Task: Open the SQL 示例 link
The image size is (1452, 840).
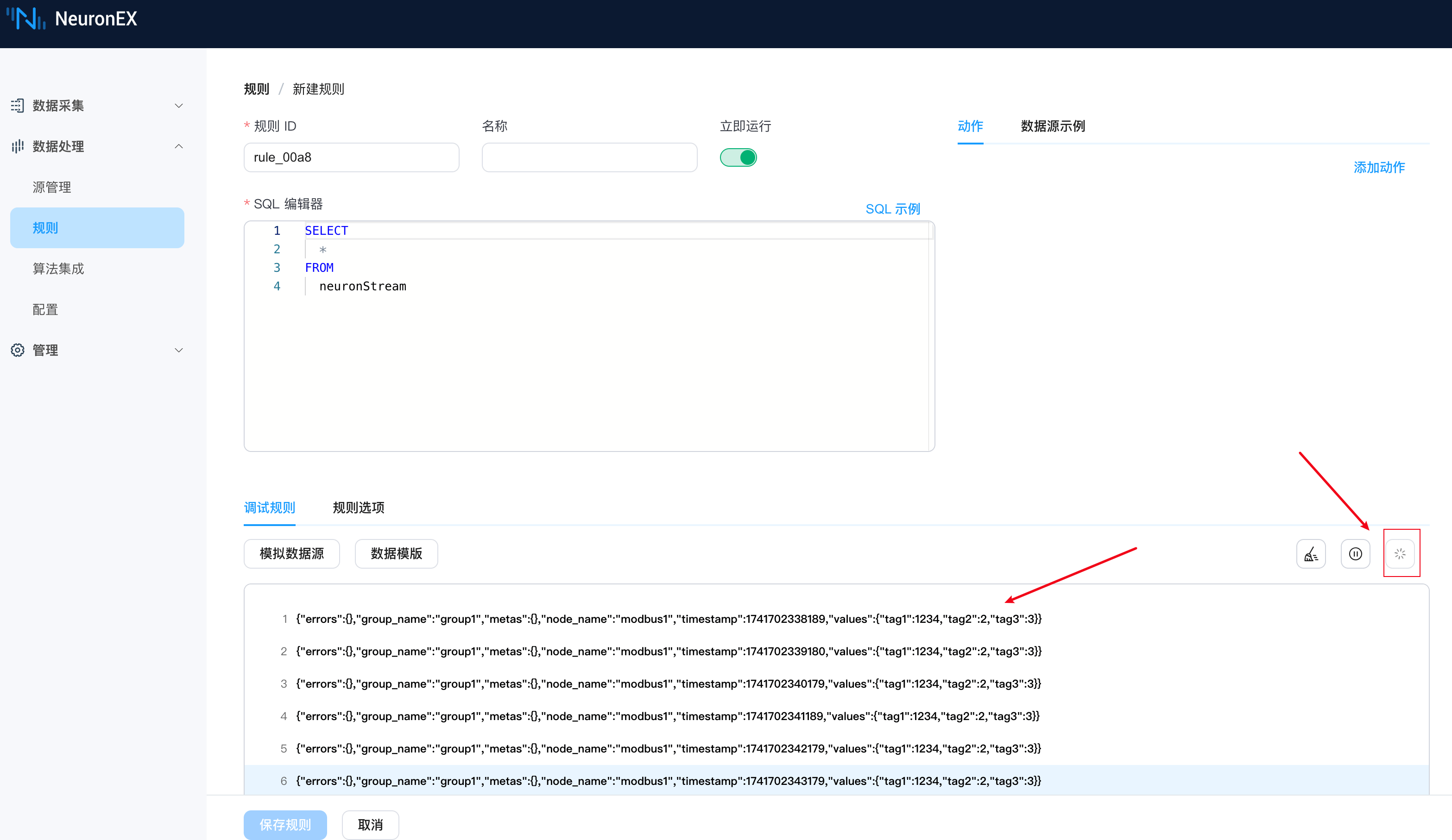Action: [x=892, y=209]
